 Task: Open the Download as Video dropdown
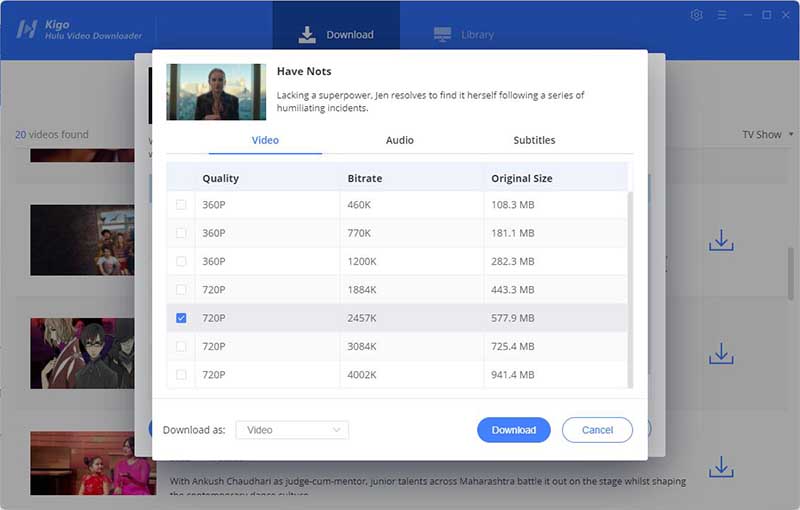(x=292, y=430)
